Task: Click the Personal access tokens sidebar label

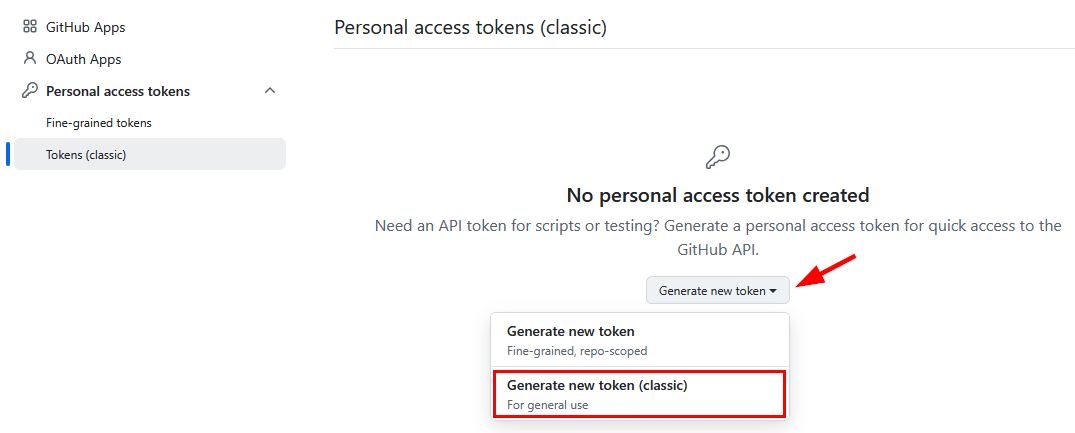Action: [118, 91]
